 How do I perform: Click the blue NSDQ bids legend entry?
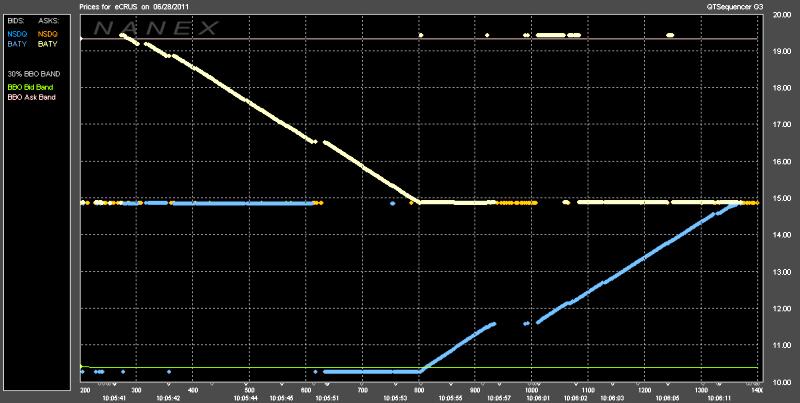click(x=17, y=35)
